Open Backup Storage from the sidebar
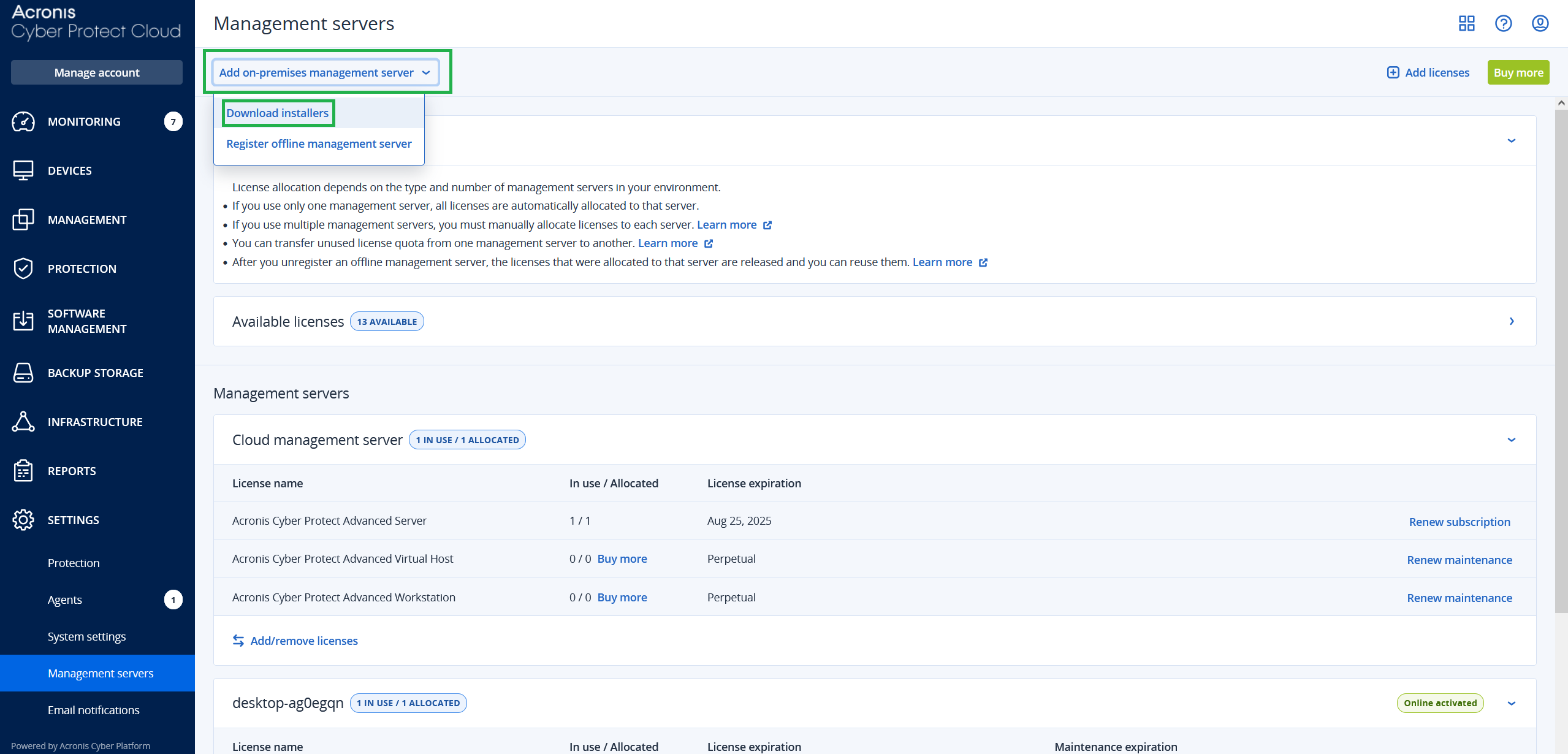 coord(95,373)
